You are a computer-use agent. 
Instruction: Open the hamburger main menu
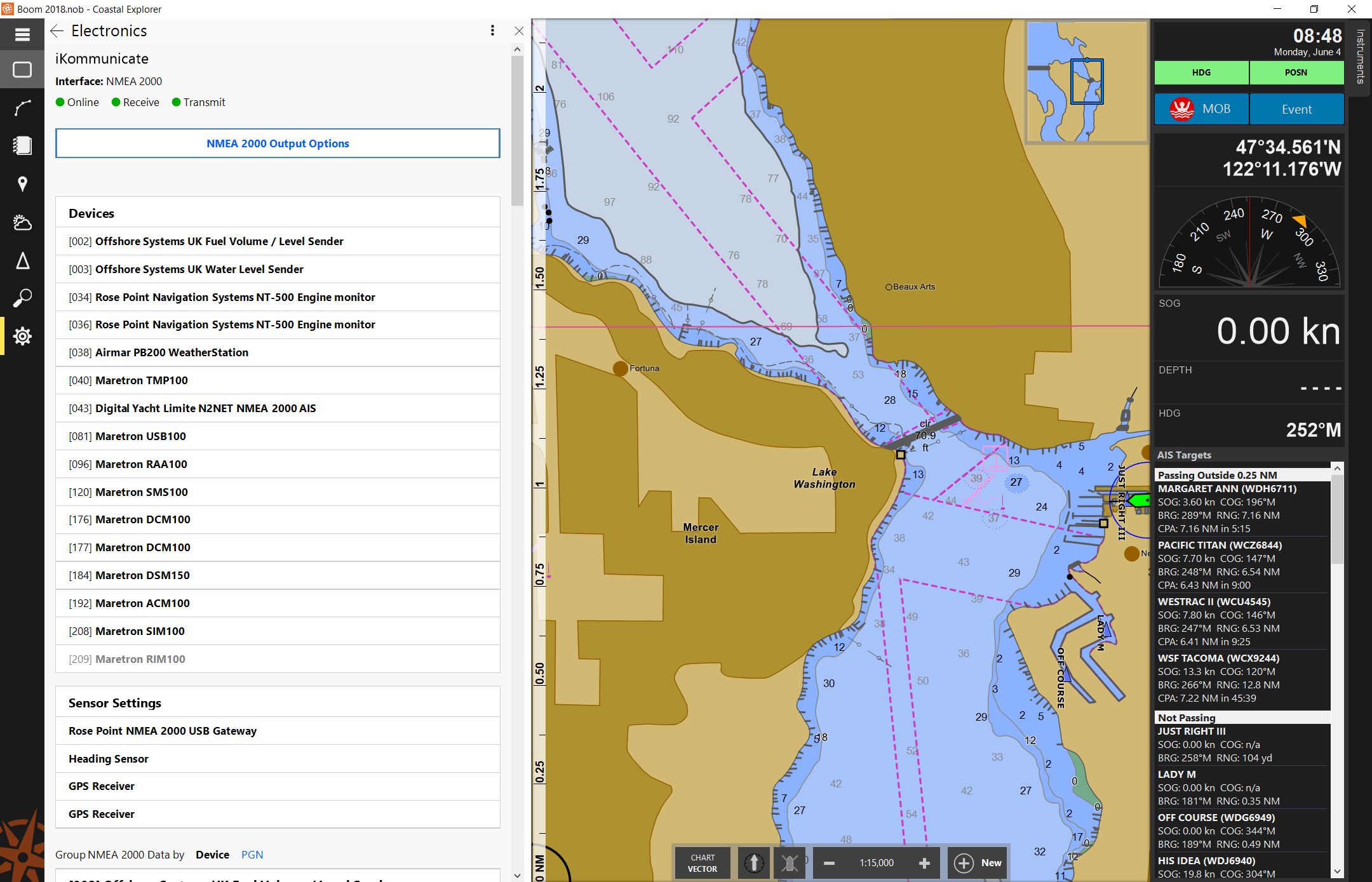pyautogui.click(x=22, y=35)
